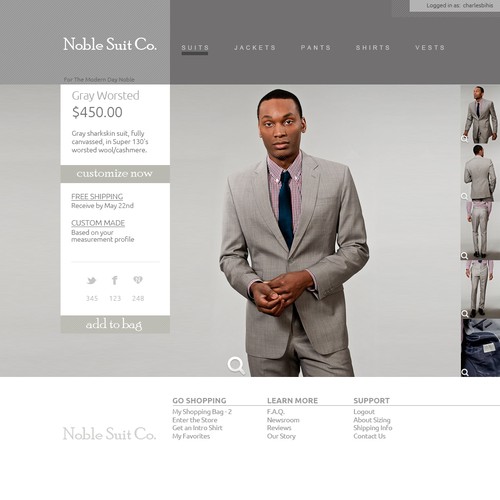500x500 pixels.
Task: Go to the Jackets section
Action: pos(255,47)
